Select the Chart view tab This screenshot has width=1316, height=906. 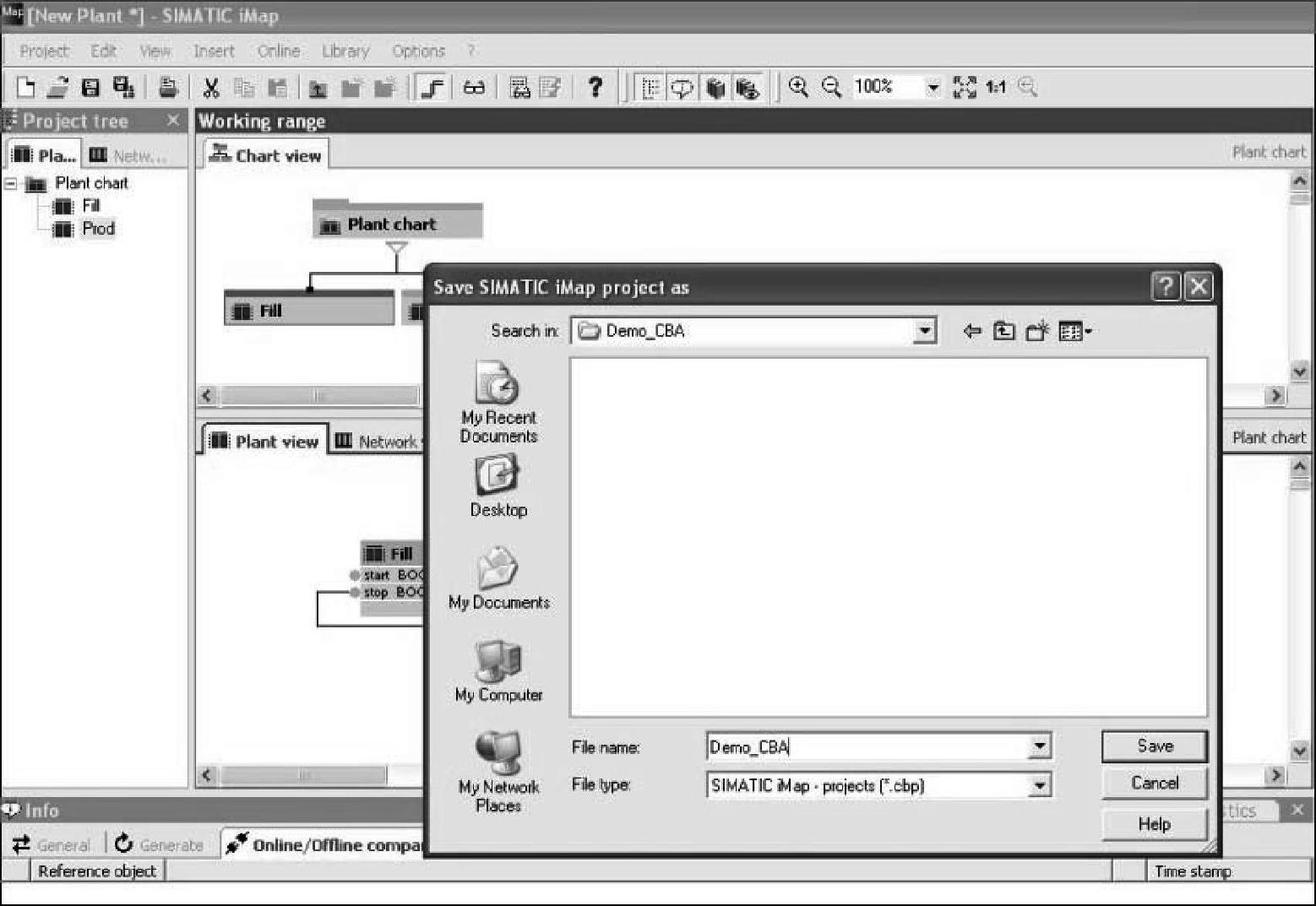click(x=266, y=155)
